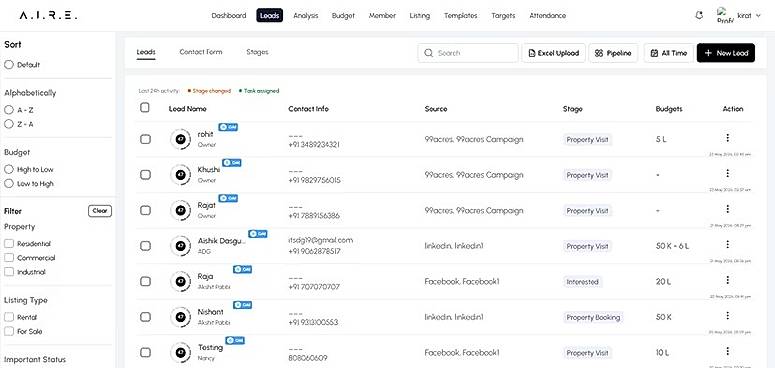The height and width of the screenshot is (368, 775).
Task: Clear all filters with the Clear button
Action: pyautogui.click(x=100, y=211)
